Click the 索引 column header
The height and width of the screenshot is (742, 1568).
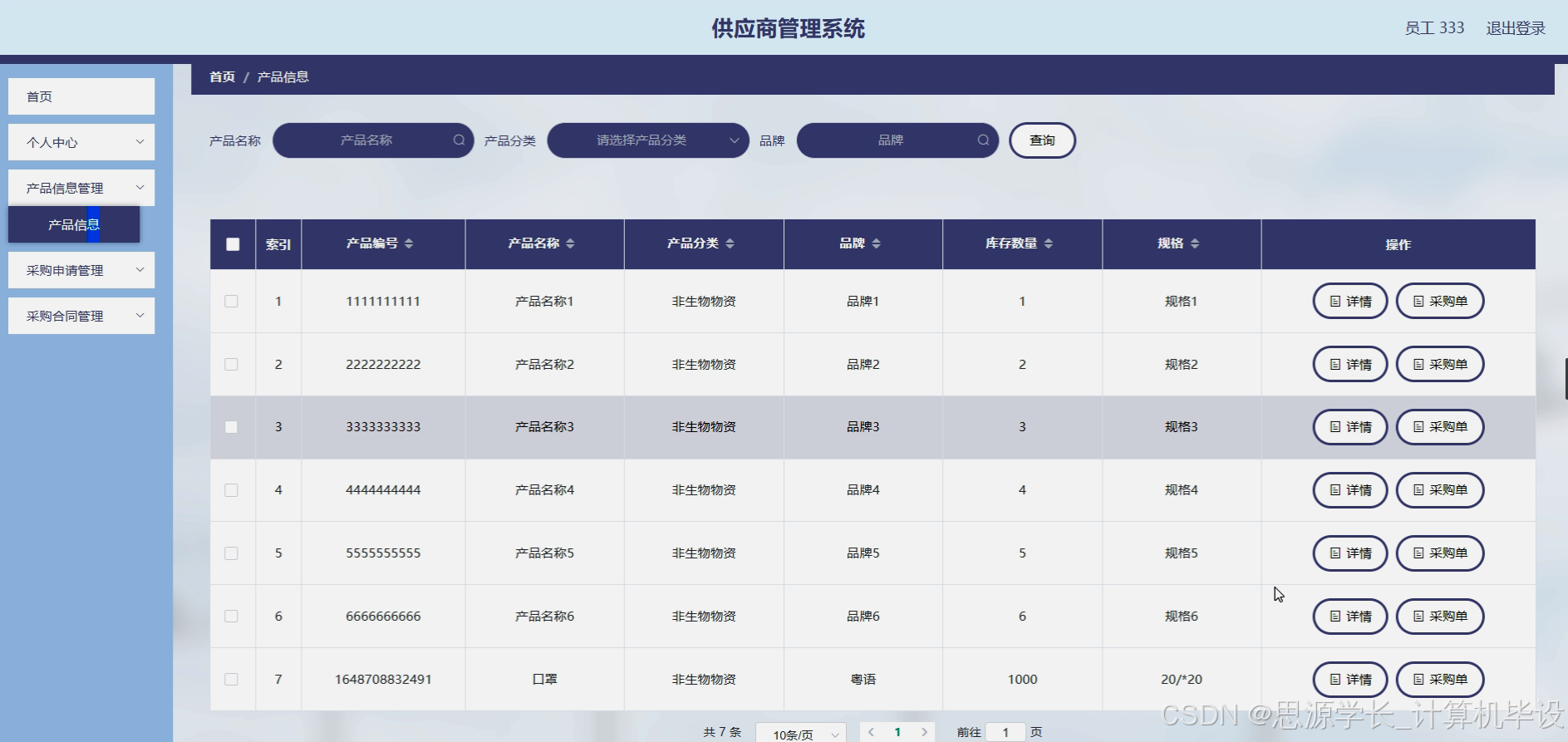coord(278,244)
